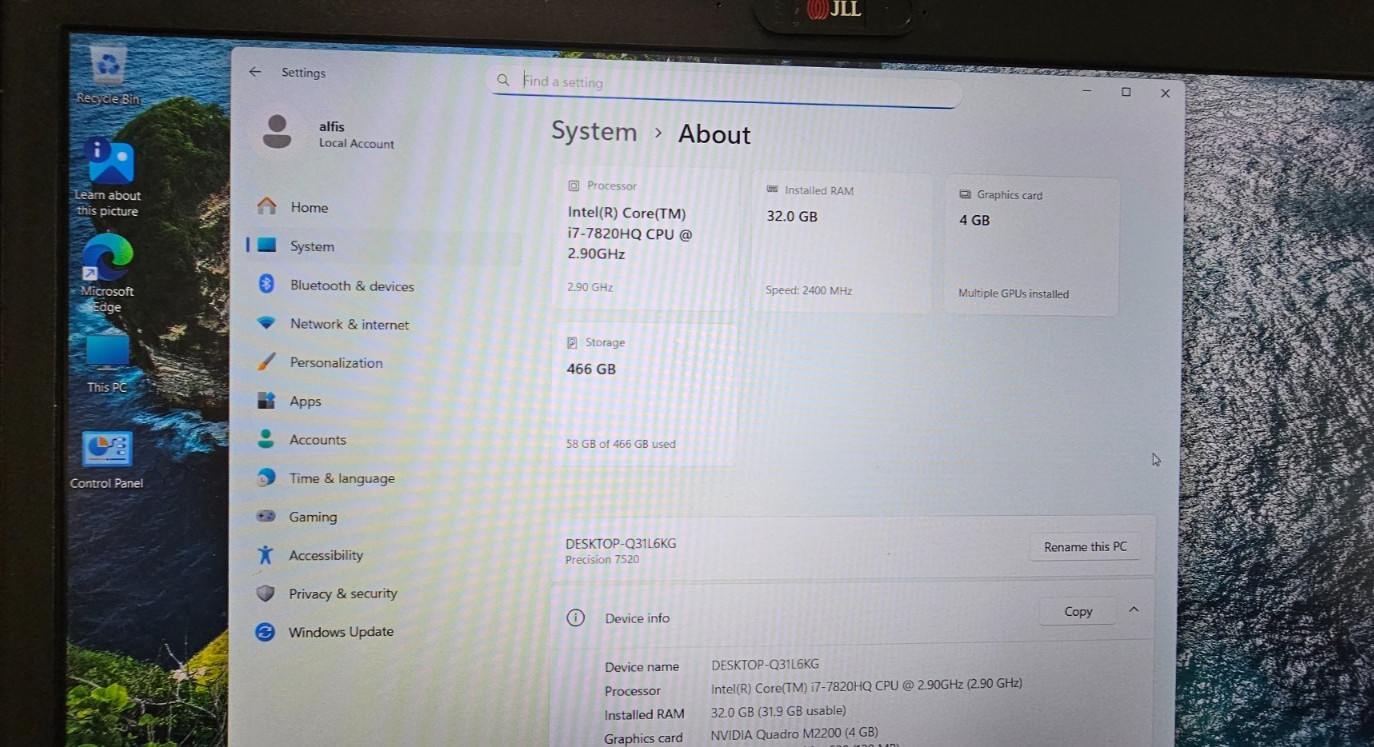Click 58 GB of 466 GB used
1374x747 pixels.
[x=621, y=444]
